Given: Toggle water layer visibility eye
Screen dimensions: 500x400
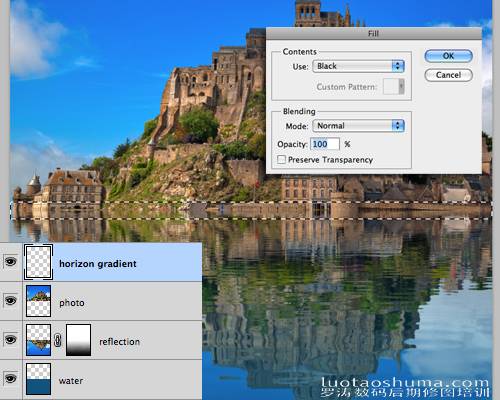Looking at the screenshot, I should point(10,379).
